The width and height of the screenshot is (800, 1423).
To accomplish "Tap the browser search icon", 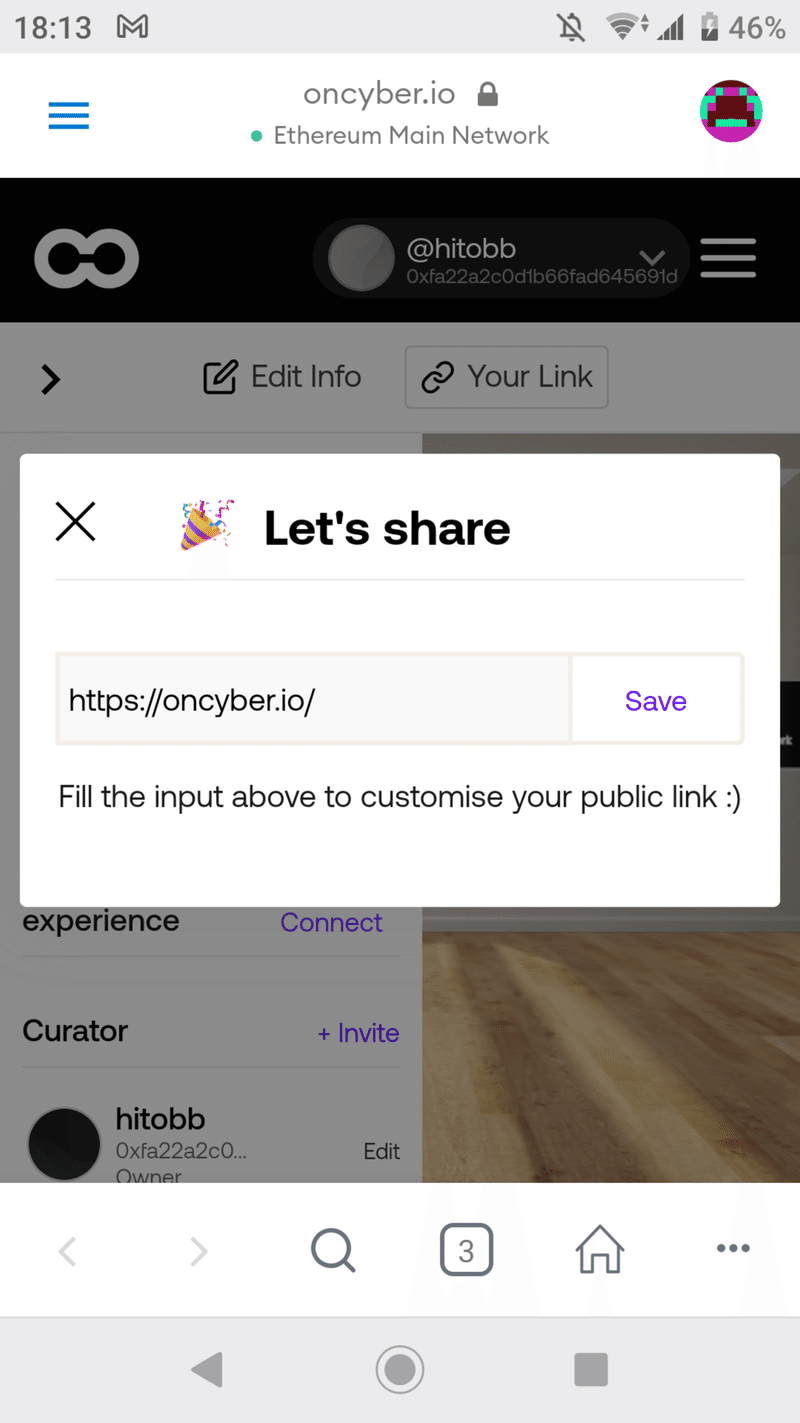I will (333, 1250).
